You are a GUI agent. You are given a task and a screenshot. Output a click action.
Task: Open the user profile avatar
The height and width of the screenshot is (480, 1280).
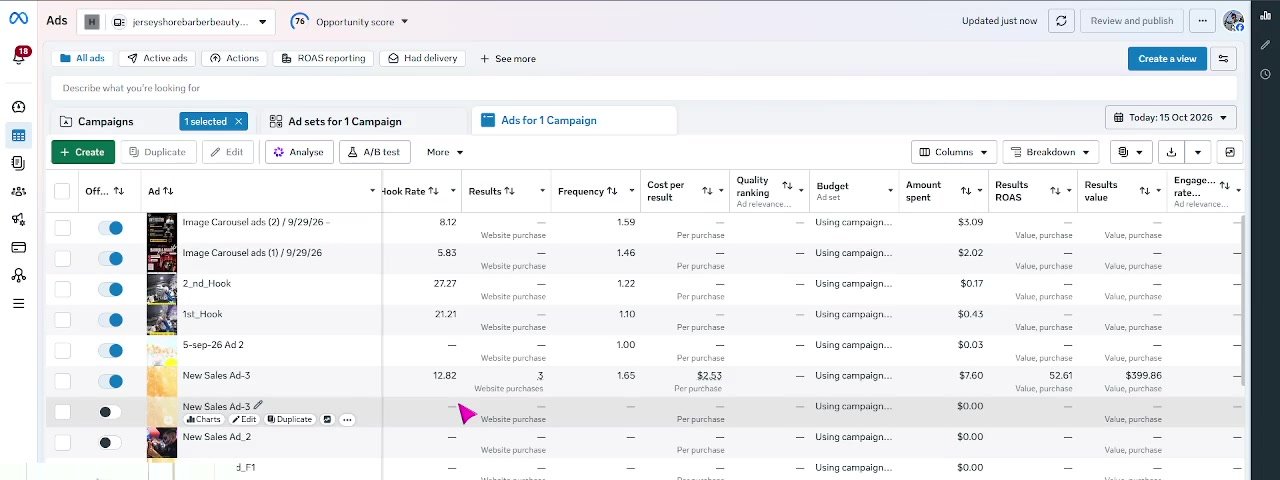tap(1233, 21)
